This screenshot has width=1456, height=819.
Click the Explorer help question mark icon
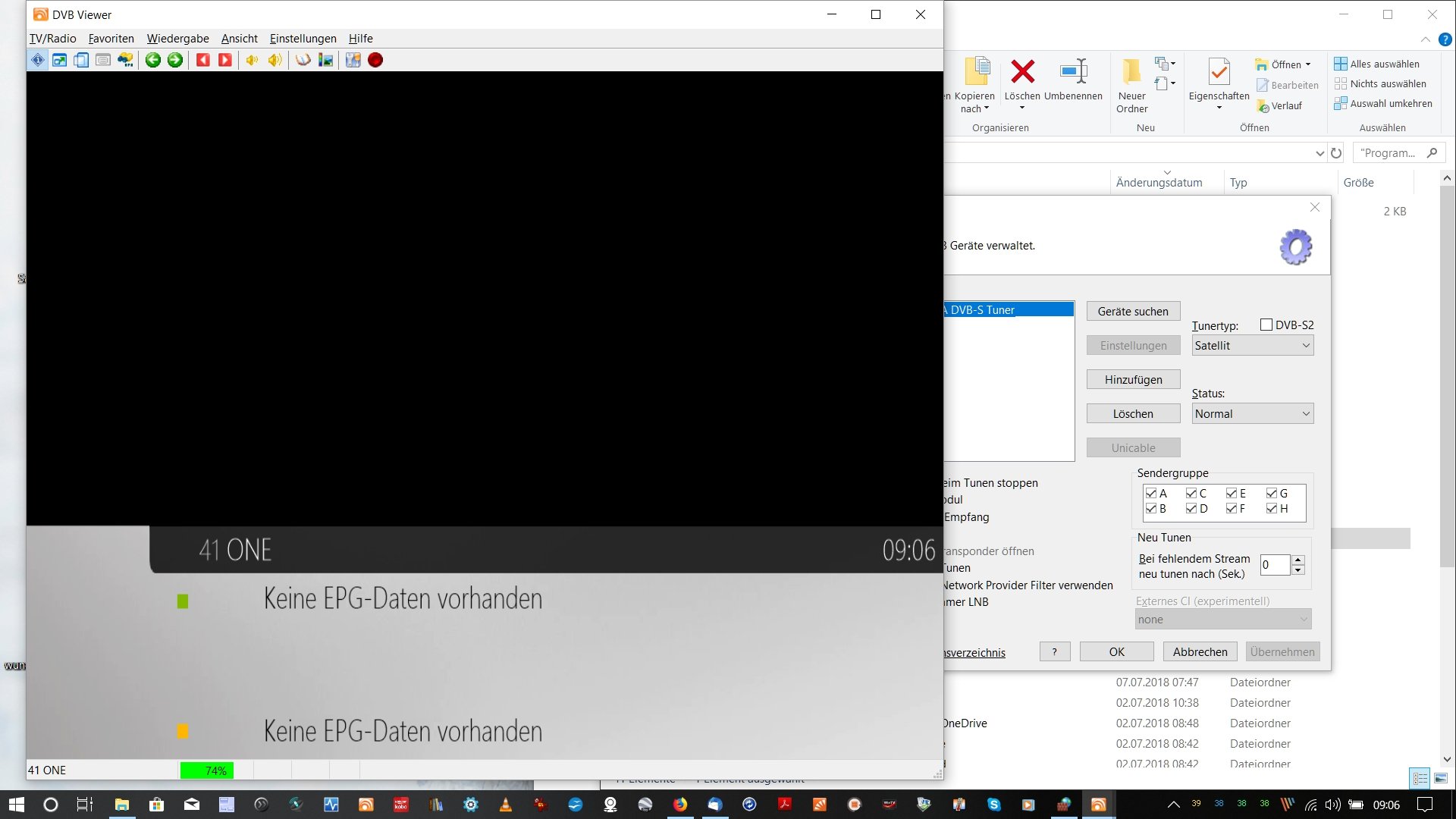tap(1445, 39)
